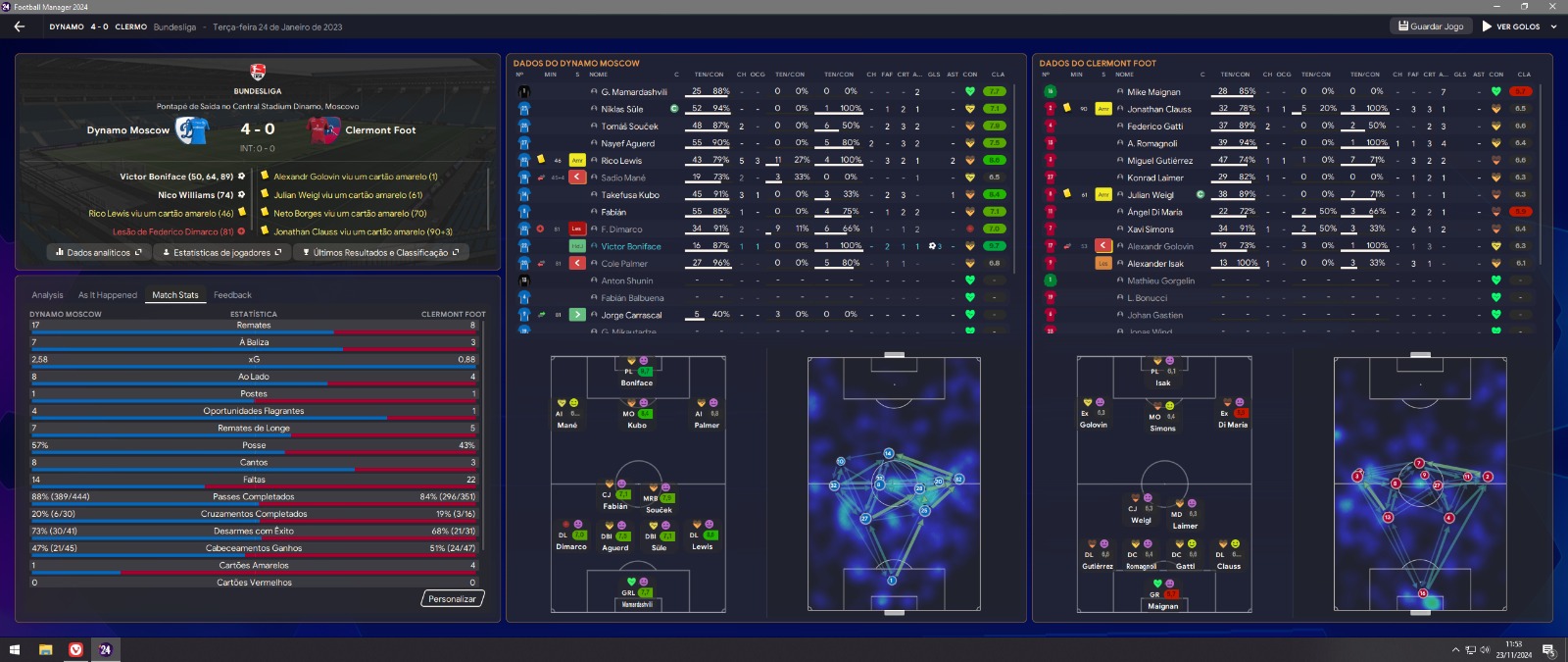Screen dimensions: 1568x662
Task: Save the game with Guardar Jogo
Action: pyautogui.click(x=1431, y=26)
